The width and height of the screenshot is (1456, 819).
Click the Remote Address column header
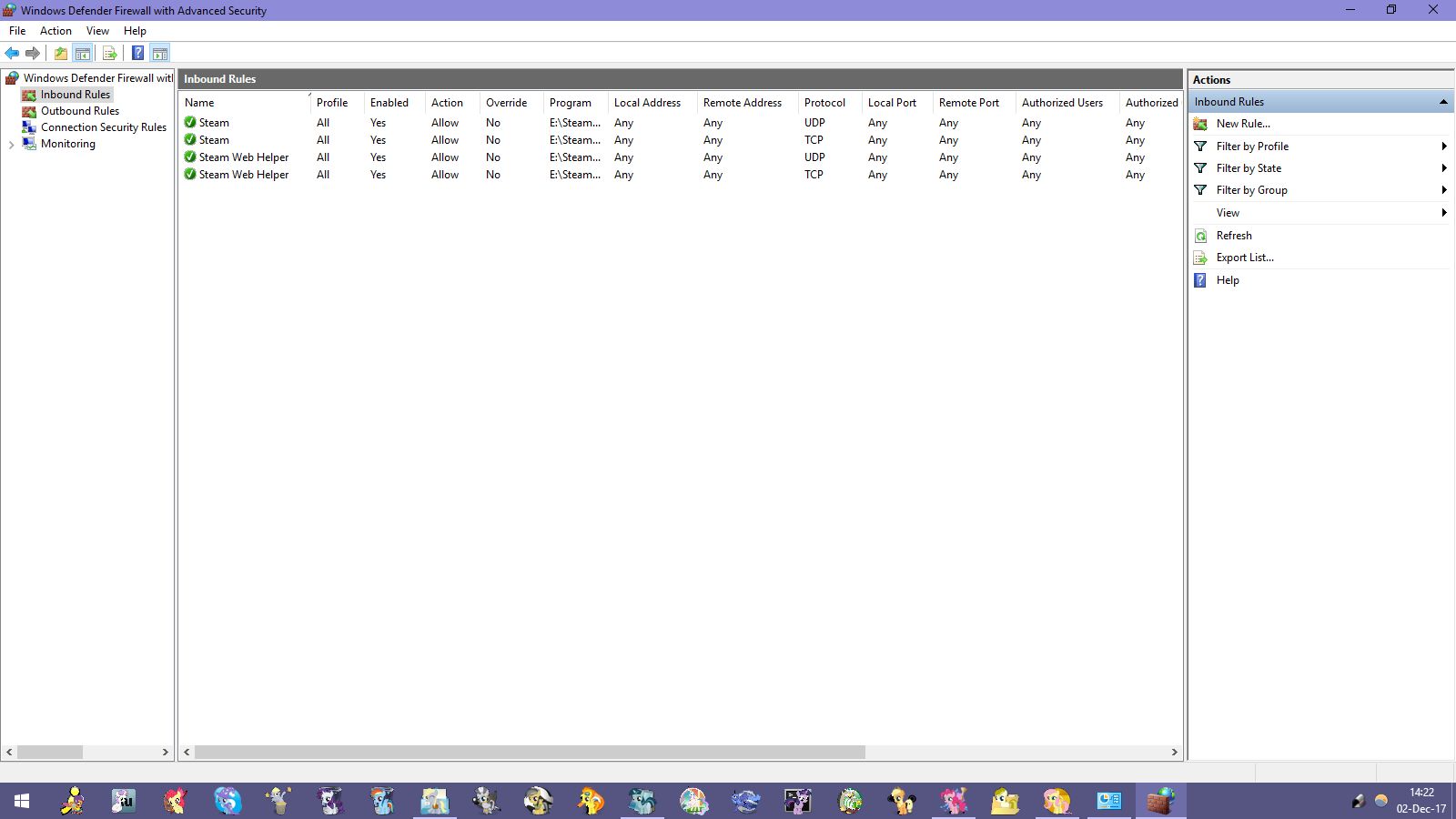pos(748,103)
